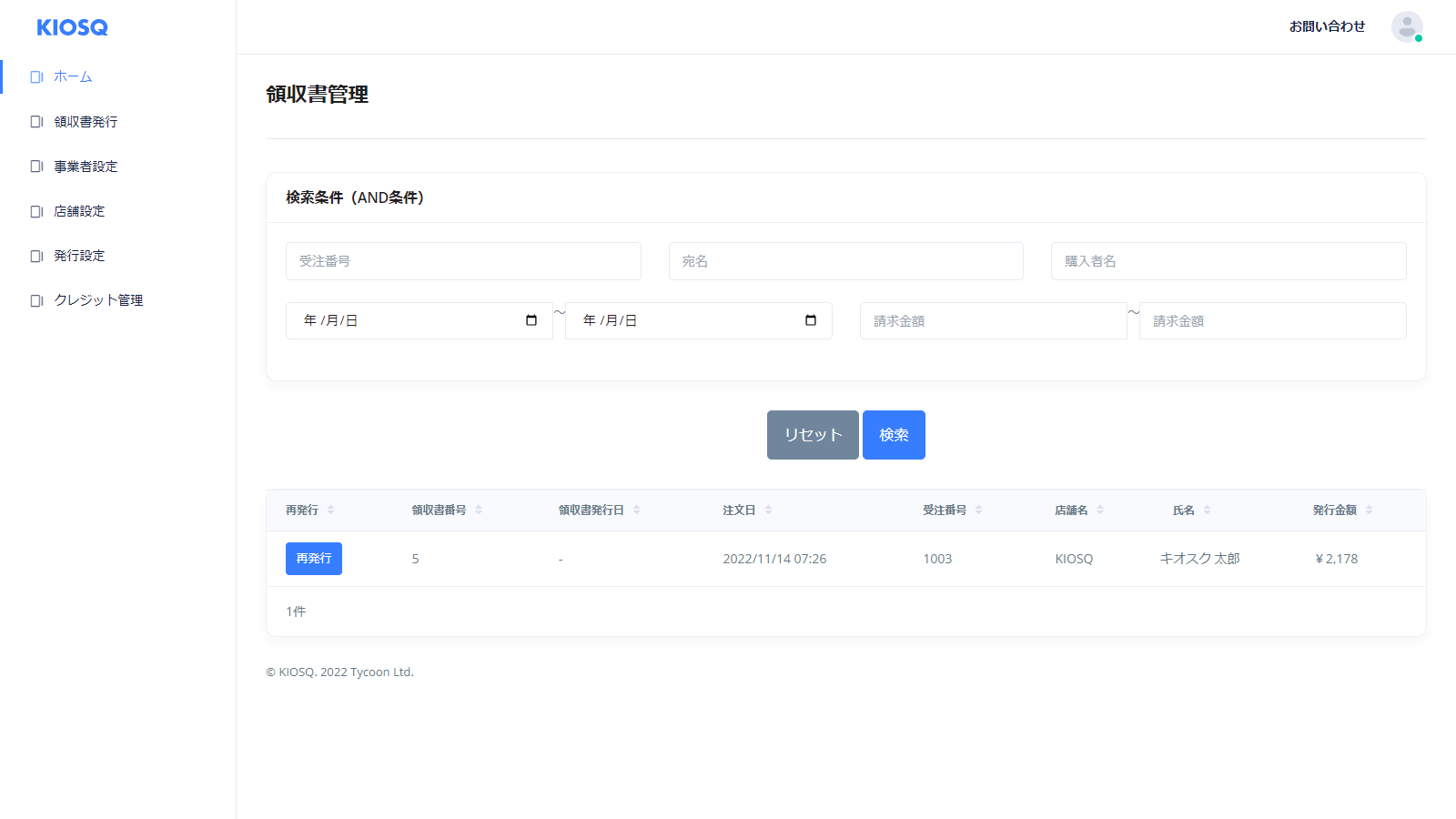Focus the maximum 請求金額 field

[x=1273, y=321]
